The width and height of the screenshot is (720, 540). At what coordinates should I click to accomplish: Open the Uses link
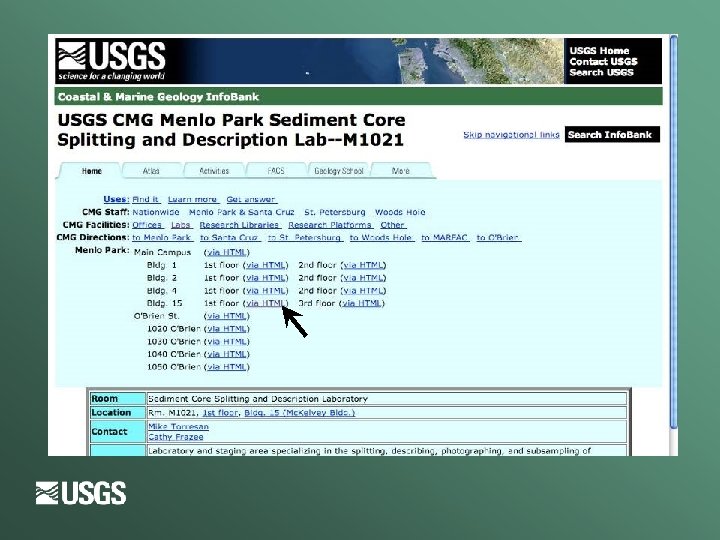115,199
